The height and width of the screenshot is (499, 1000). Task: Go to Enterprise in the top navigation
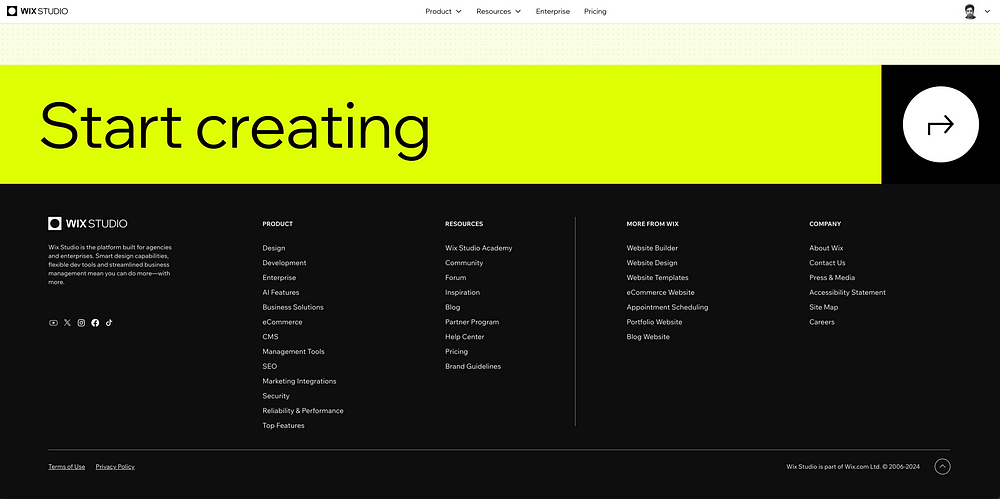(553, 11)
